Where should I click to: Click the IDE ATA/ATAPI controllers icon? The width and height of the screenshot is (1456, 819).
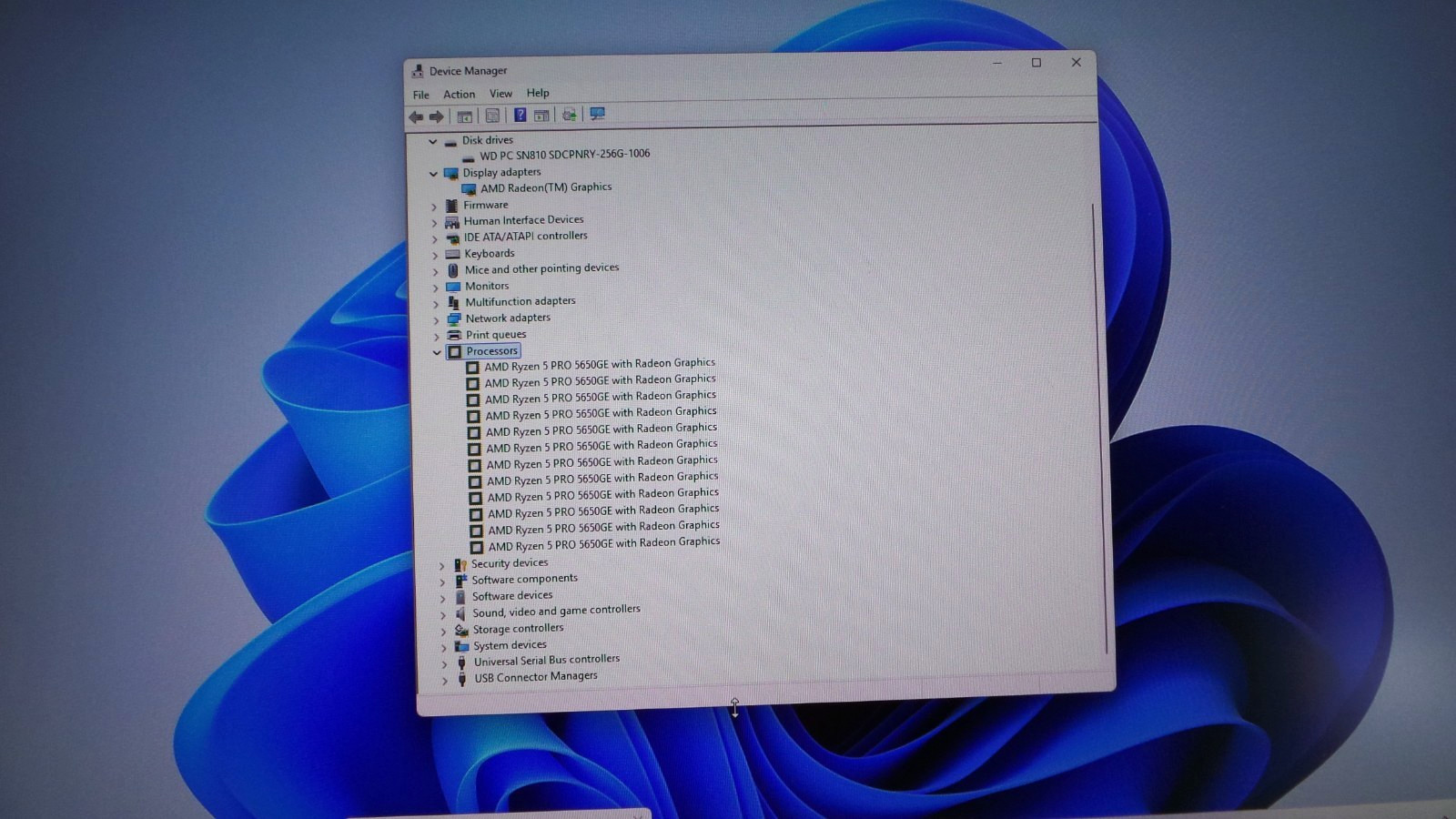(453, 238)
